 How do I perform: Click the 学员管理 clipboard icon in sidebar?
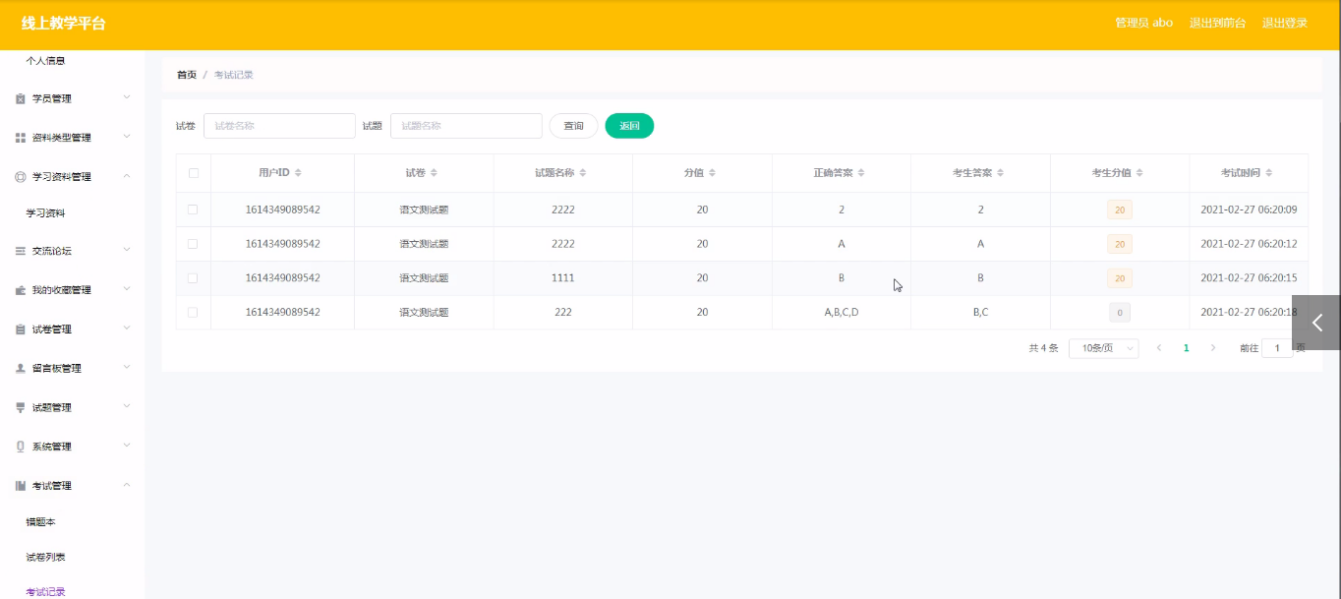20,99
